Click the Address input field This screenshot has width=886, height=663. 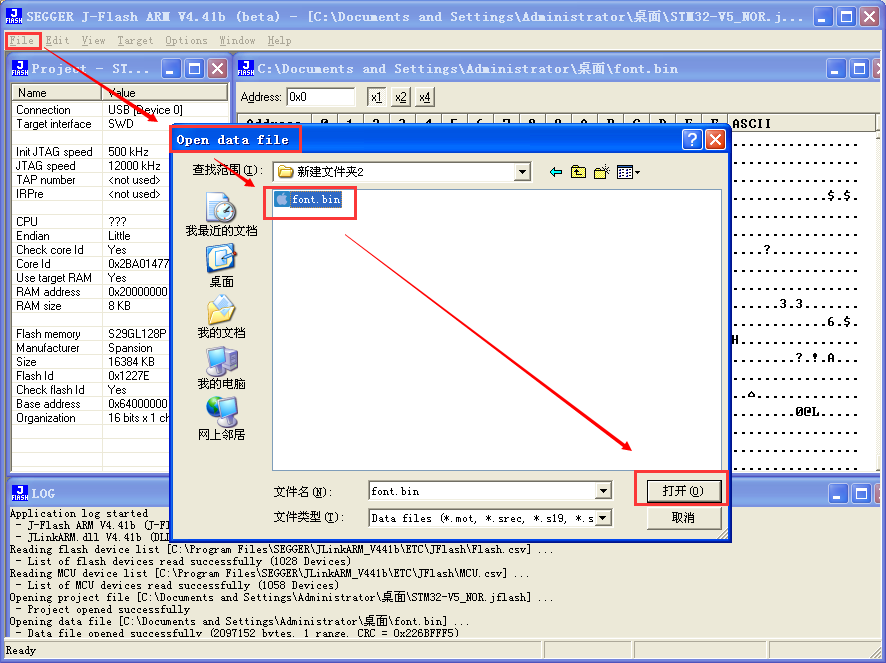click(x=320, y=97)
